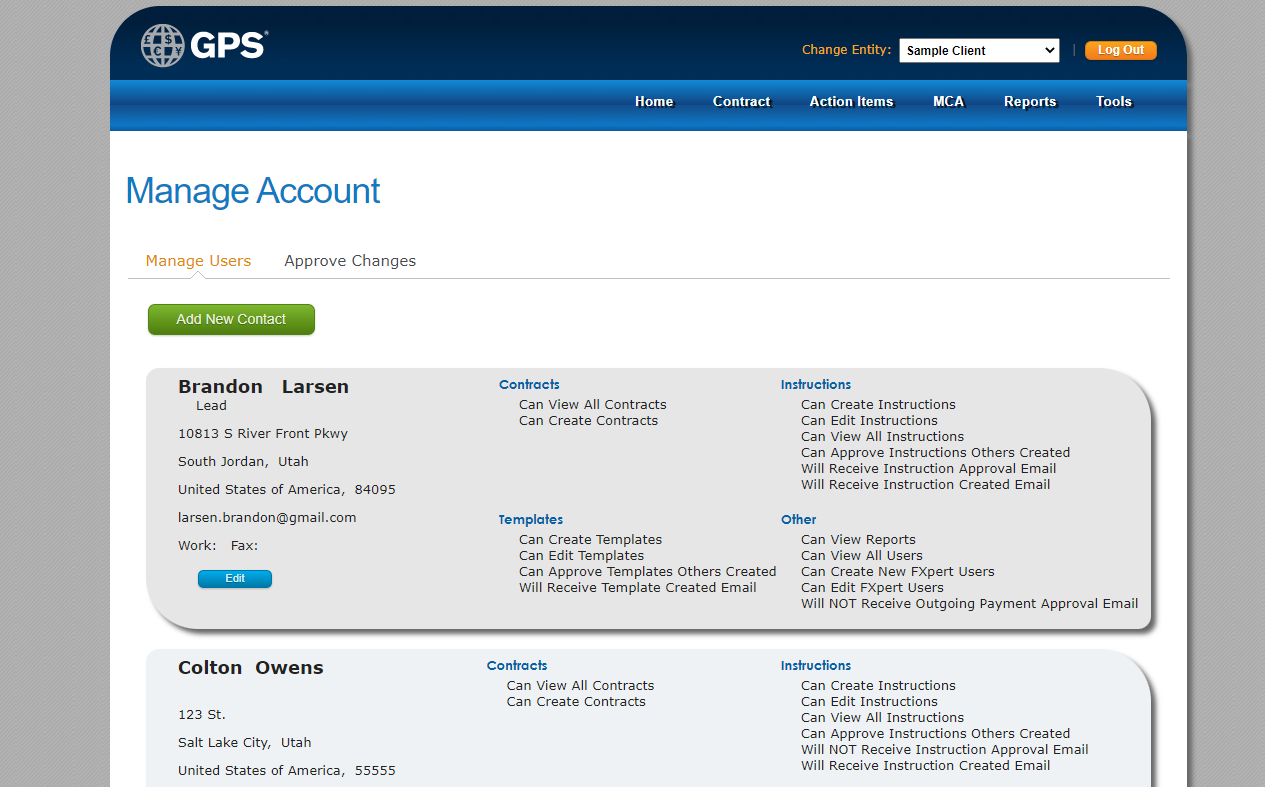The image size is (1265, 787).
Task: Click Colton's Can Approve Instructions Others Created
Action: 935,734
